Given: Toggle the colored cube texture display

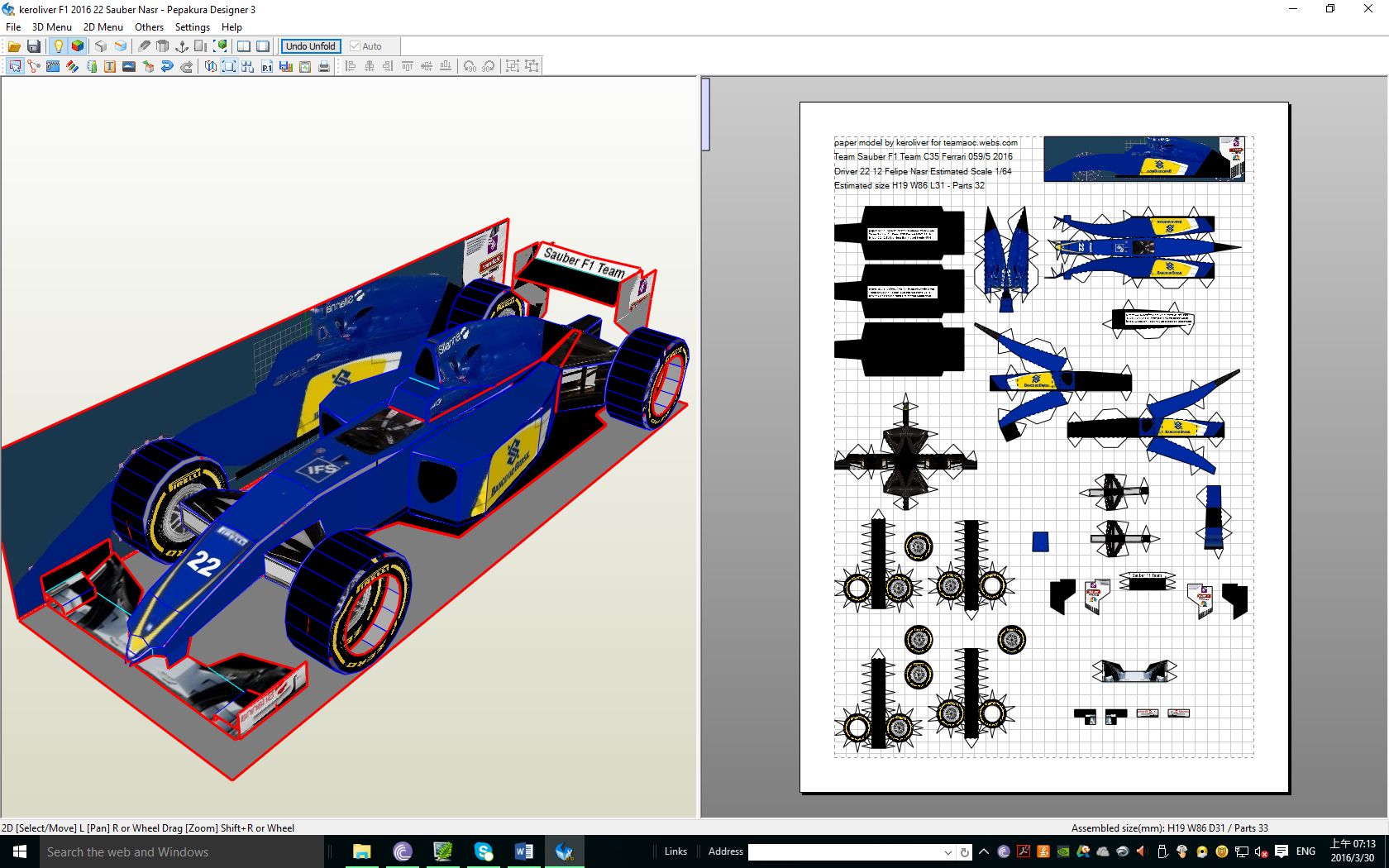Looking at the screenshot, I should (77, 46).
